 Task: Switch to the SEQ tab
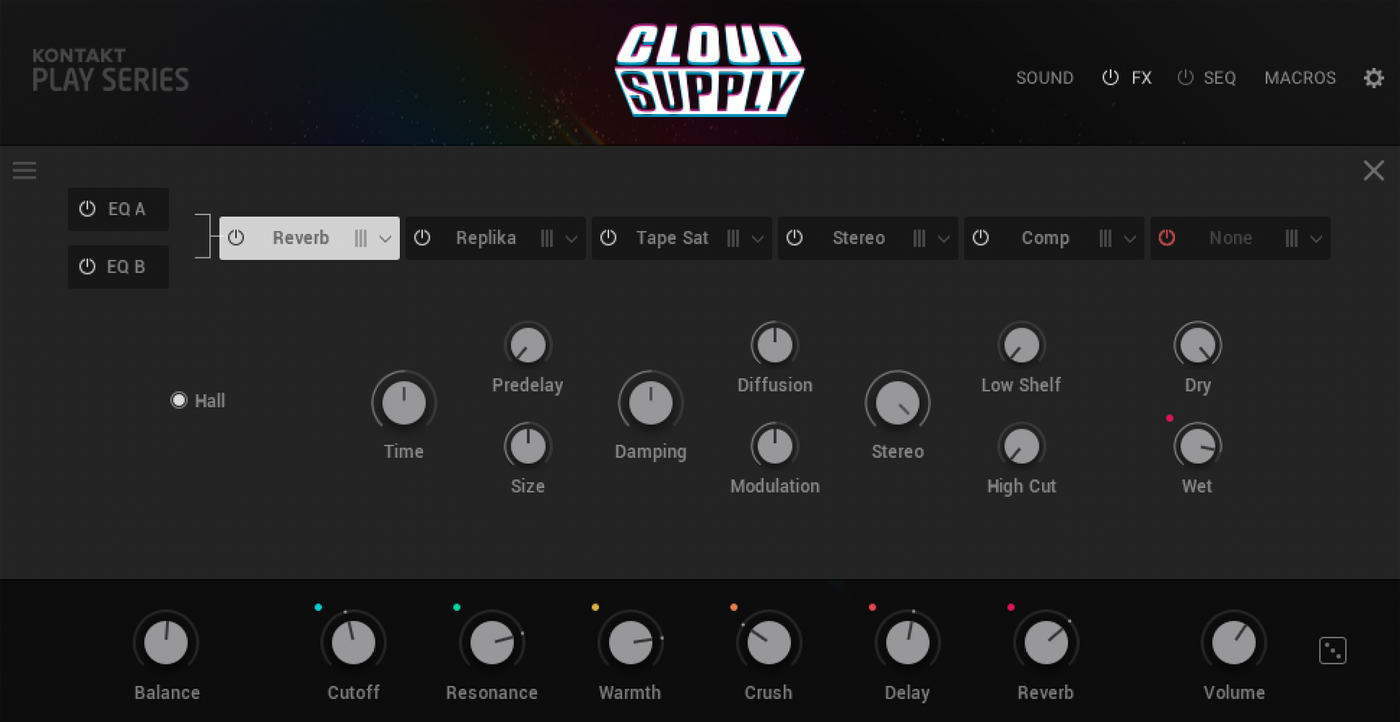click(1220, 78)
